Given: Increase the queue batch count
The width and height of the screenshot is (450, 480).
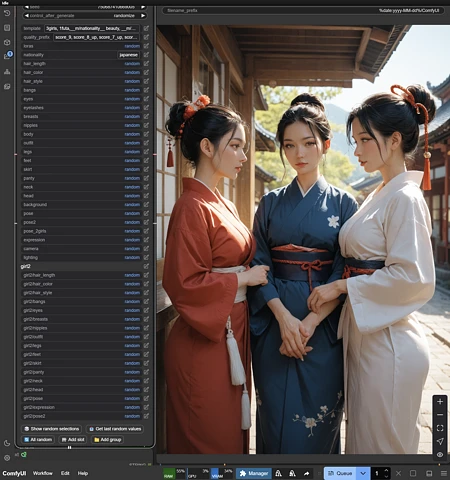Looking at the screenshot, I should click(x=386, y=470).
